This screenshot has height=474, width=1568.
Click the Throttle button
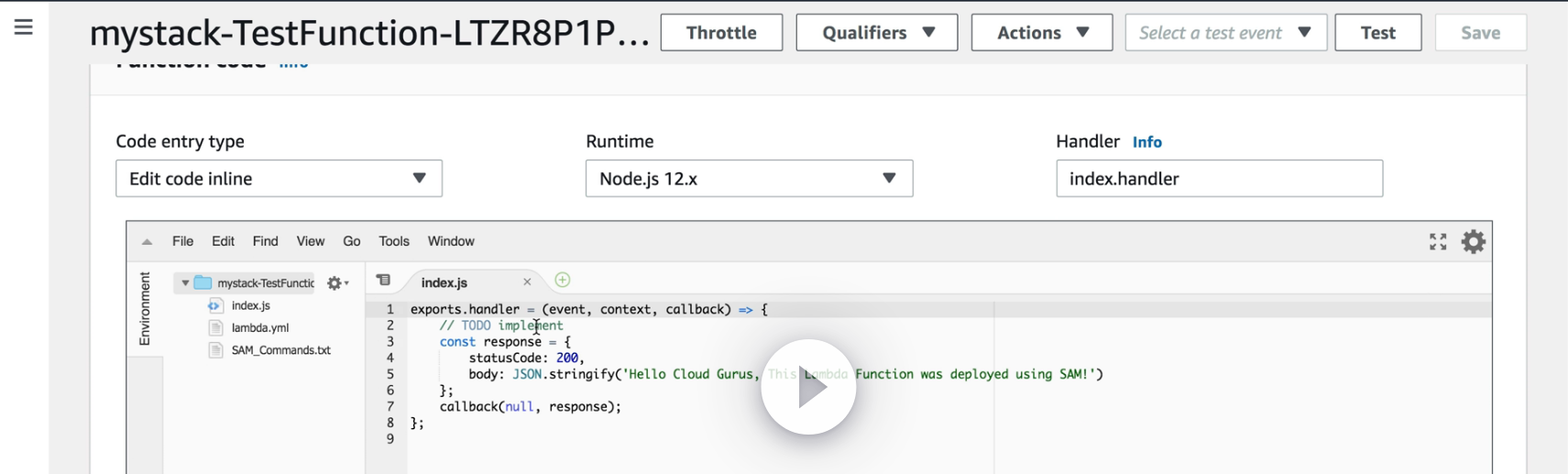[x=721, y=33]
